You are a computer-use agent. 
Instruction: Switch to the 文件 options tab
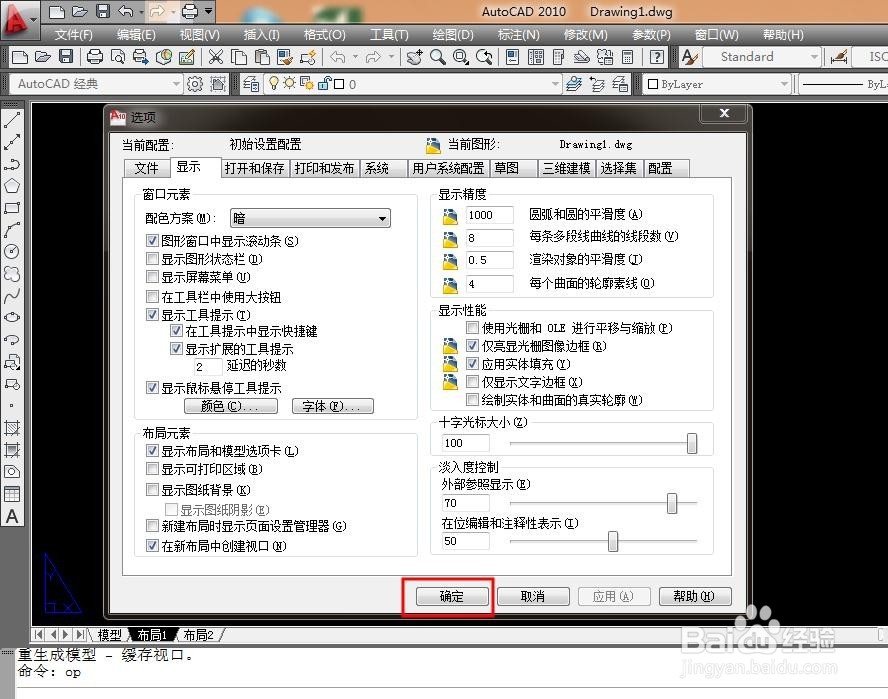[x=146, y=168]
